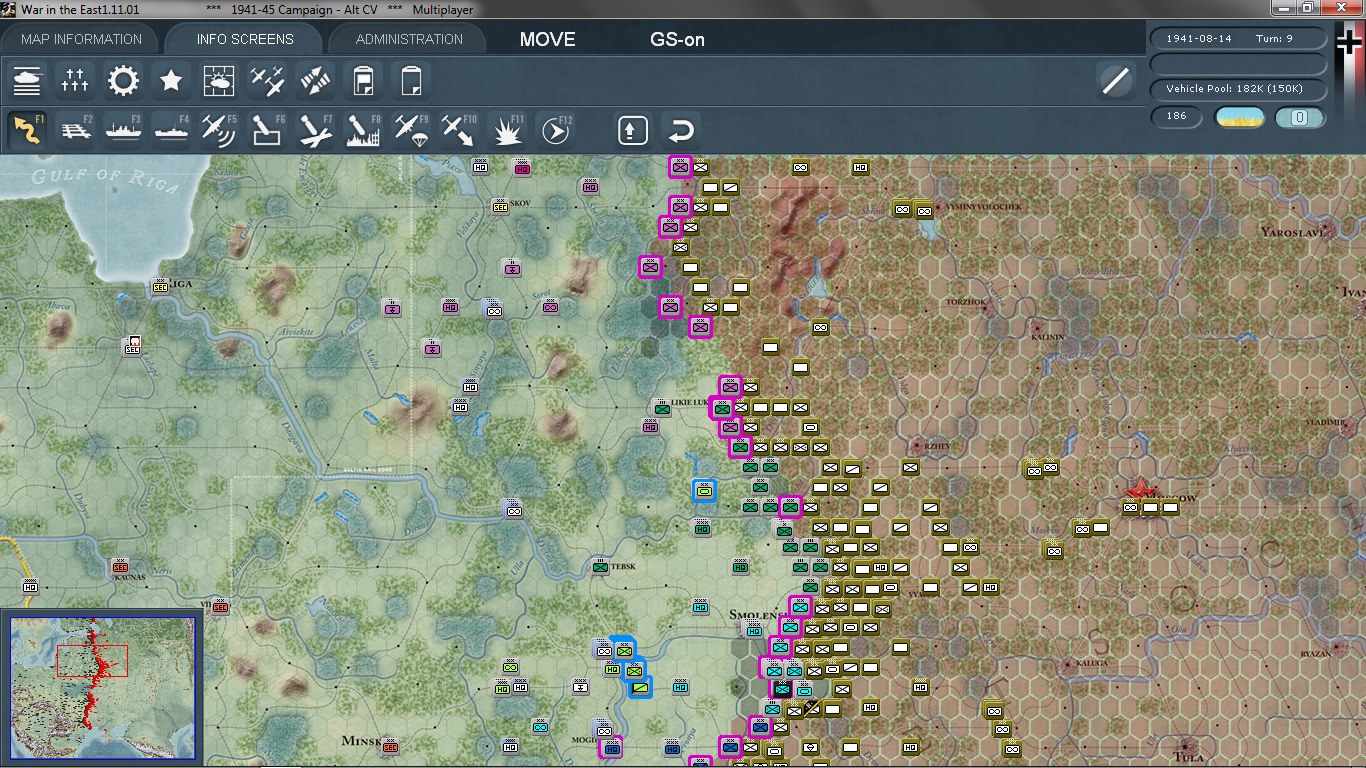Image resolution: width=1366 pixels, height=768 pixels.
Task: Select the green unit at Velikie Luki
Action: [661, 407]
